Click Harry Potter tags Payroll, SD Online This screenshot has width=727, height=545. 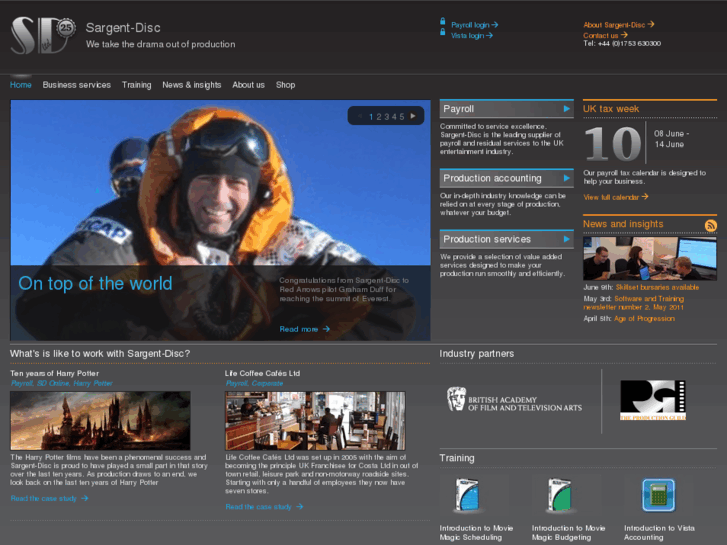click(x=62, y=383)
